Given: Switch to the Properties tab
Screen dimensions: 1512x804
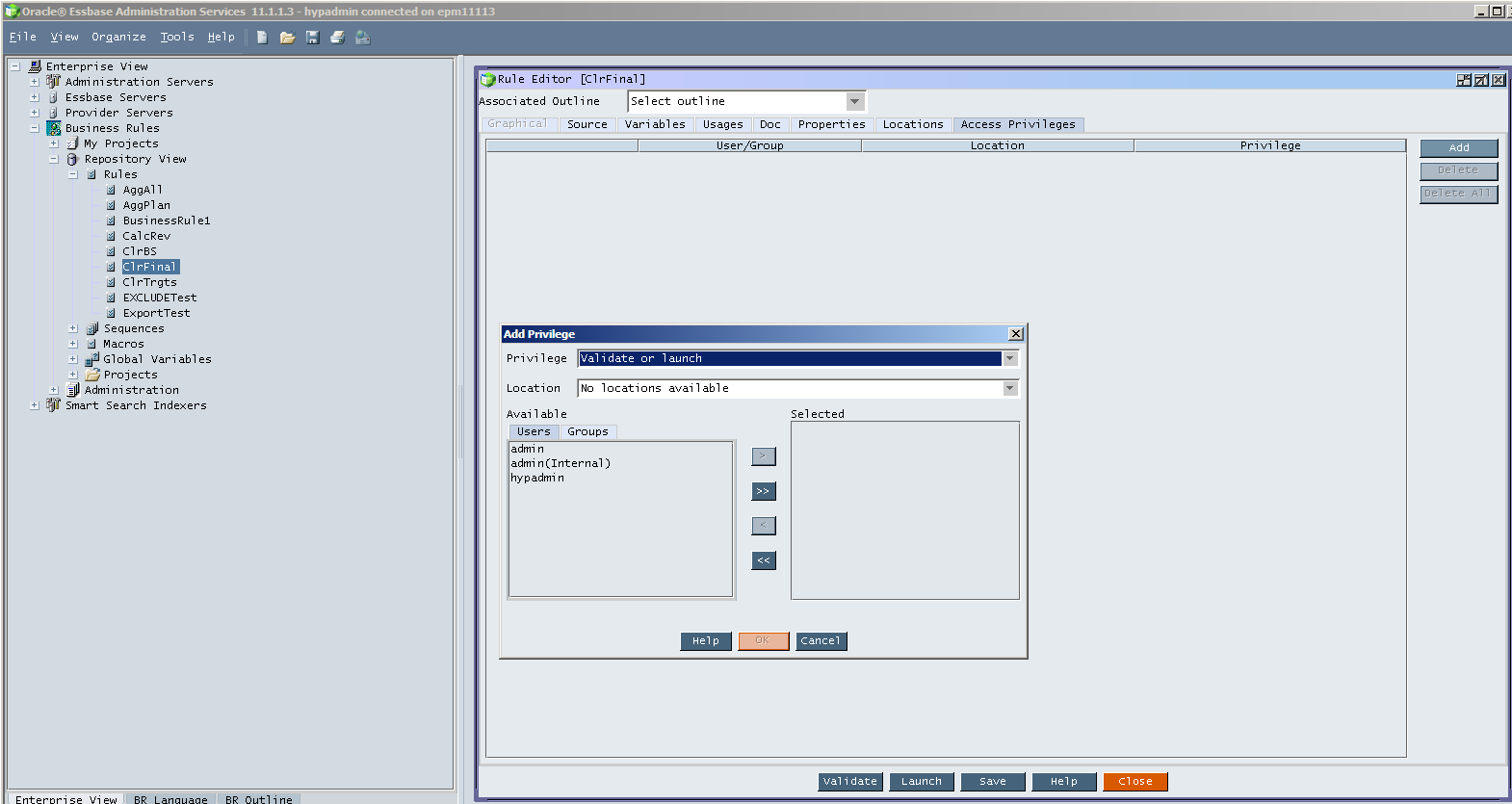Looking at the screenshot, I should (x=832, y=124).
